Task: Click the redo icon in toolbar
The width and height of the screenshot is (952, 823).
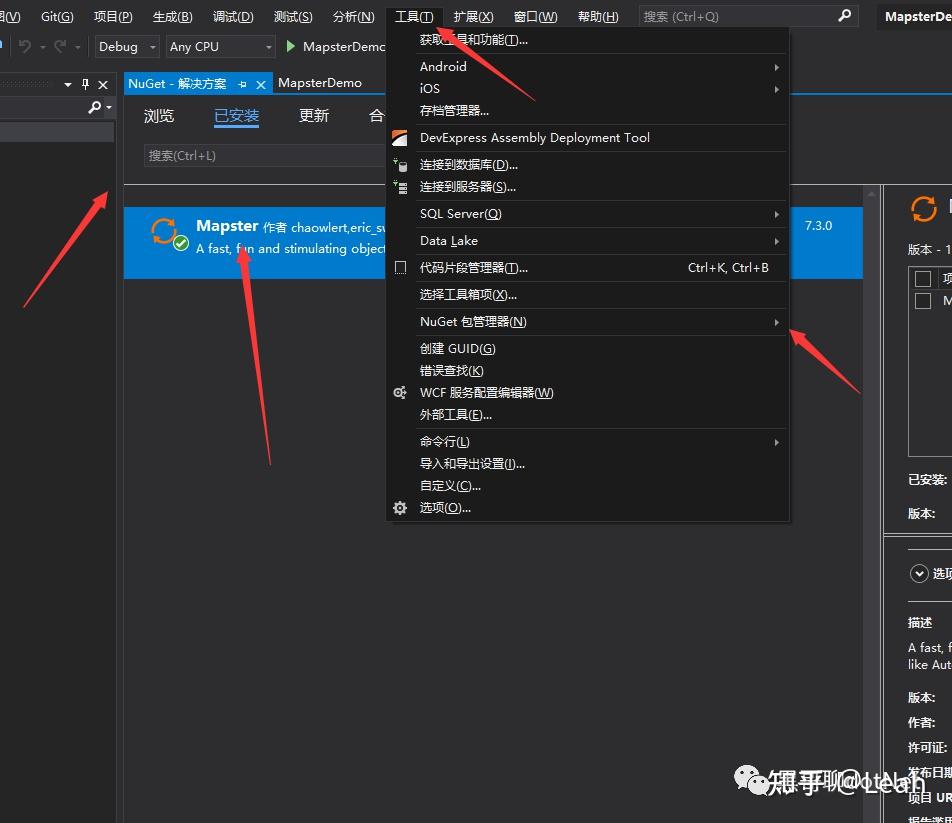Action: pyautogui.click(x=60, y=46)
